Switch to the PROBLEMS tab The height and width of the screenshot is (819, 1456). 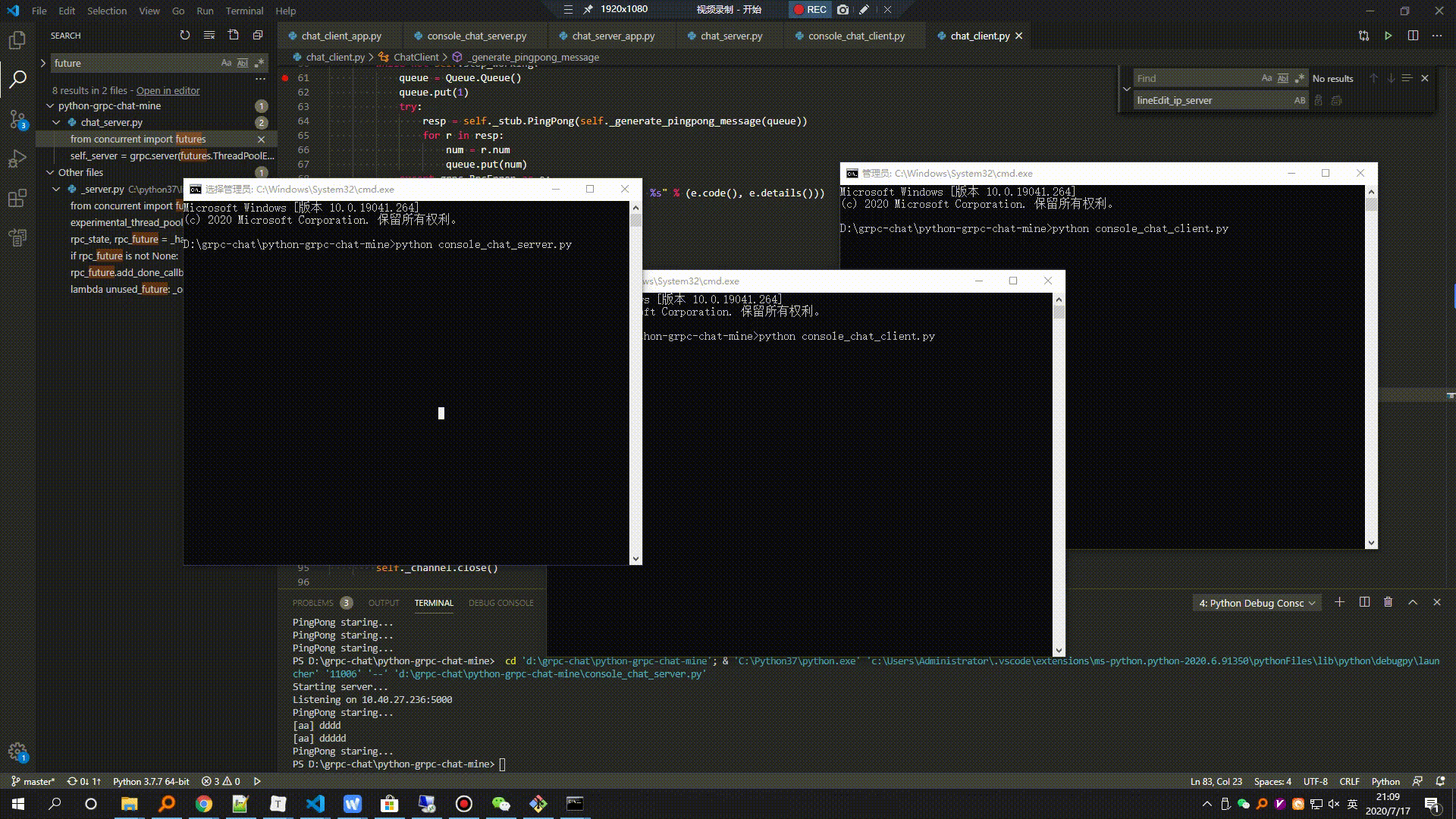click(312, 603)
